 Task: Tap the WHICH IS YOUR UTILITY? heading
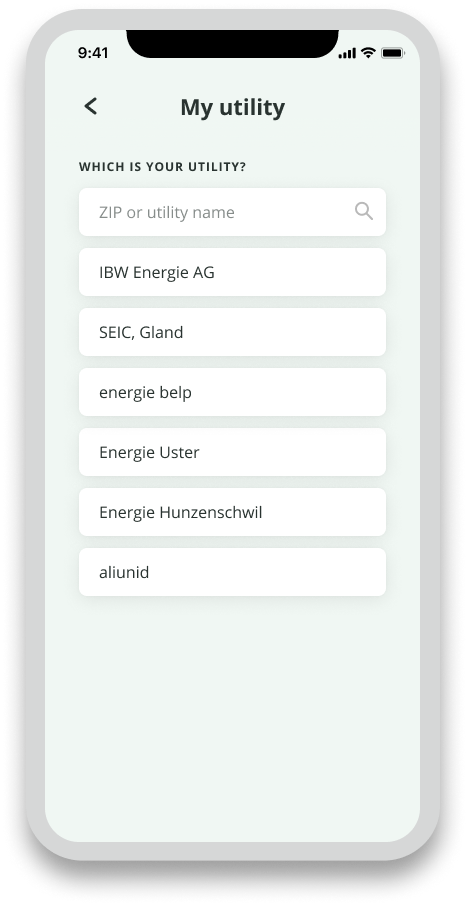tap(162, 167)
